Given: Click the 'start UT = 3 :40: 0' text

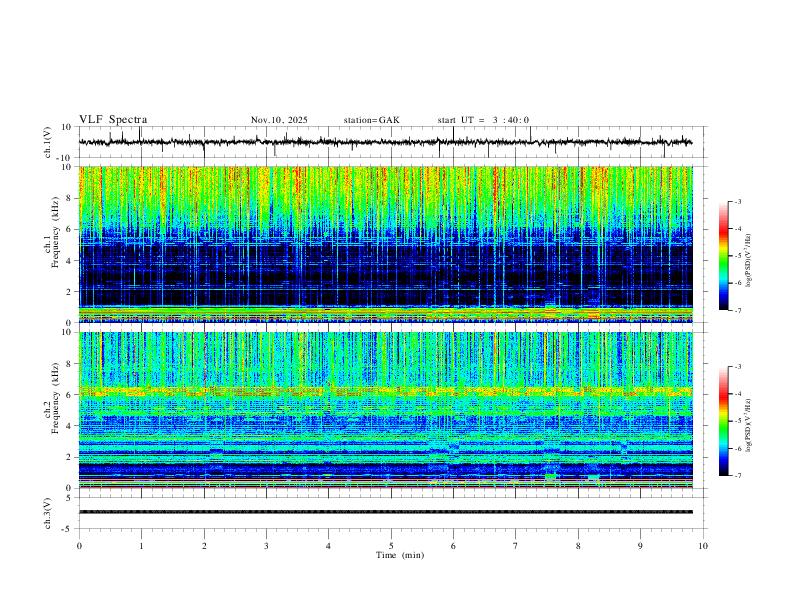Looking at the screenshot, I should pyautogui.click(x=483, y=120).
